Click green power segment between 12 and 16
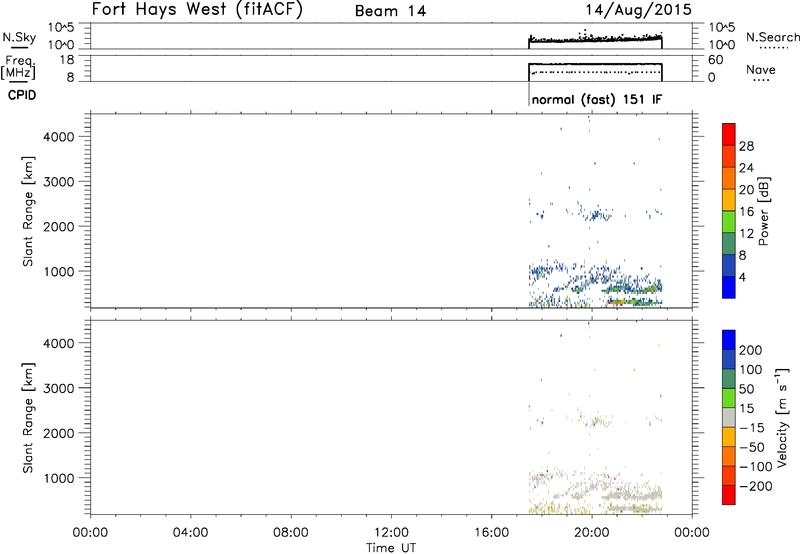800x554 pixels. point(729,221)
